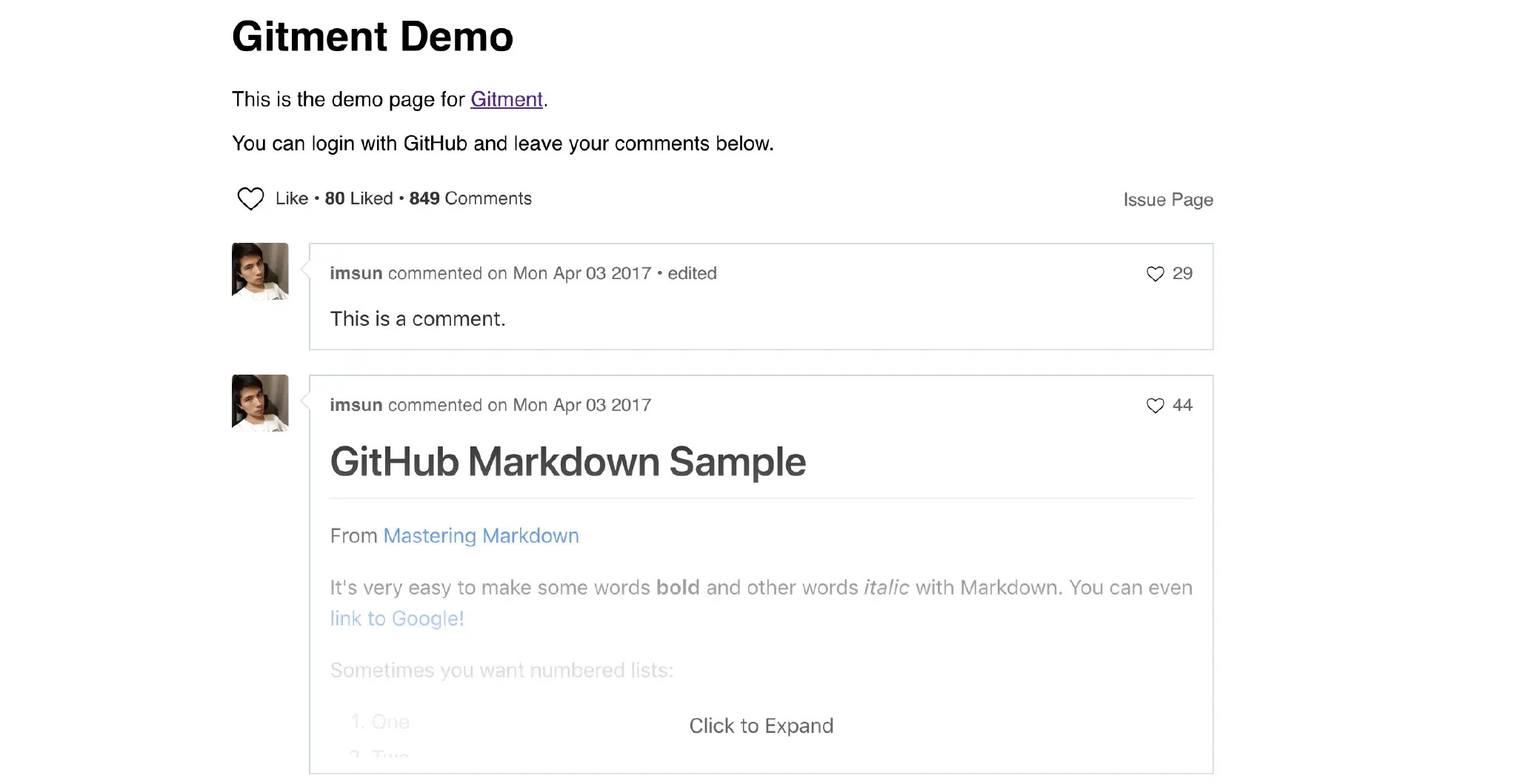
Task: Open the Issue Page link
Action: click(1168, 200)
